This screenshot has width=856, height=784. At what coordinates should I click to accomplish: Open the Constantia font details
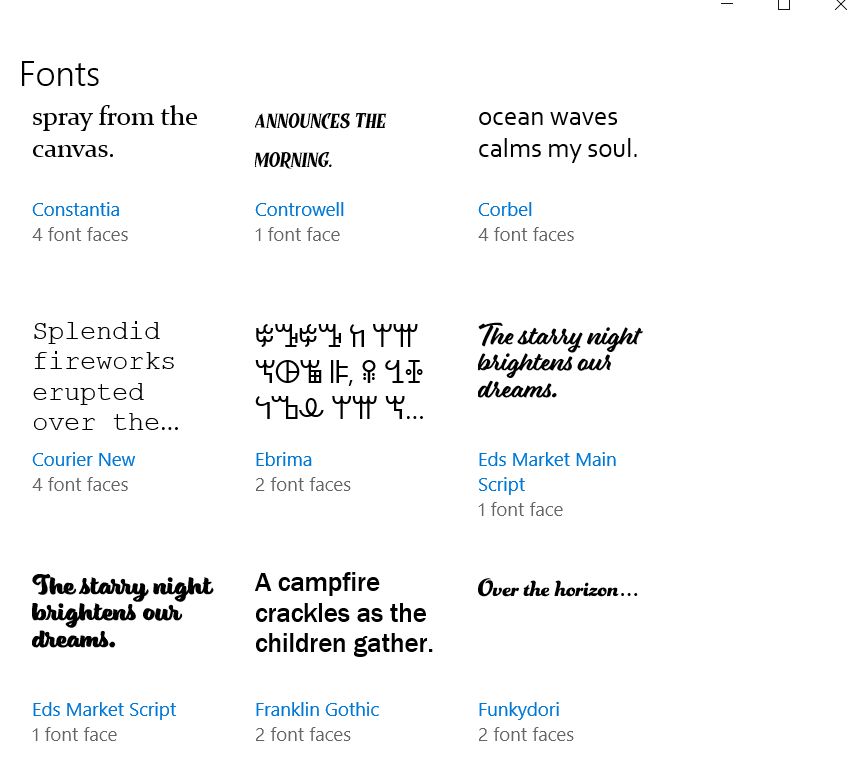(76, 209)
